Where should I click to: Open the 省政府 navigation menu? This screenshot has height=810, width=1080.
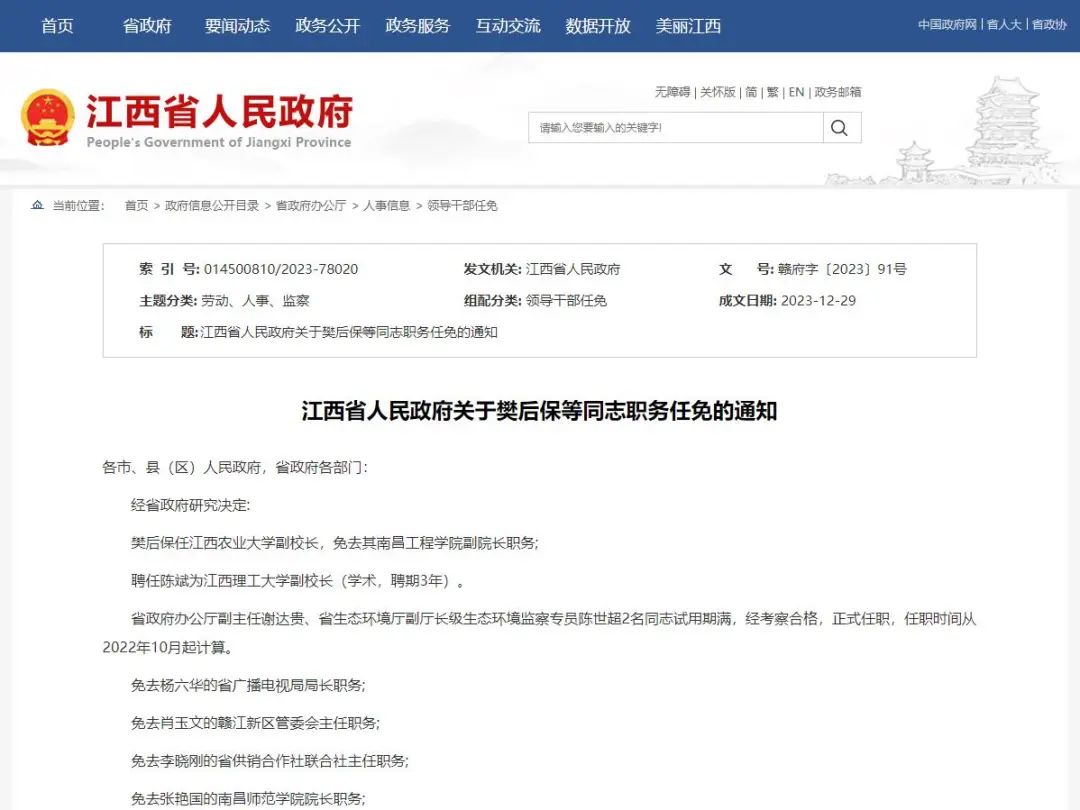[147, 26]
